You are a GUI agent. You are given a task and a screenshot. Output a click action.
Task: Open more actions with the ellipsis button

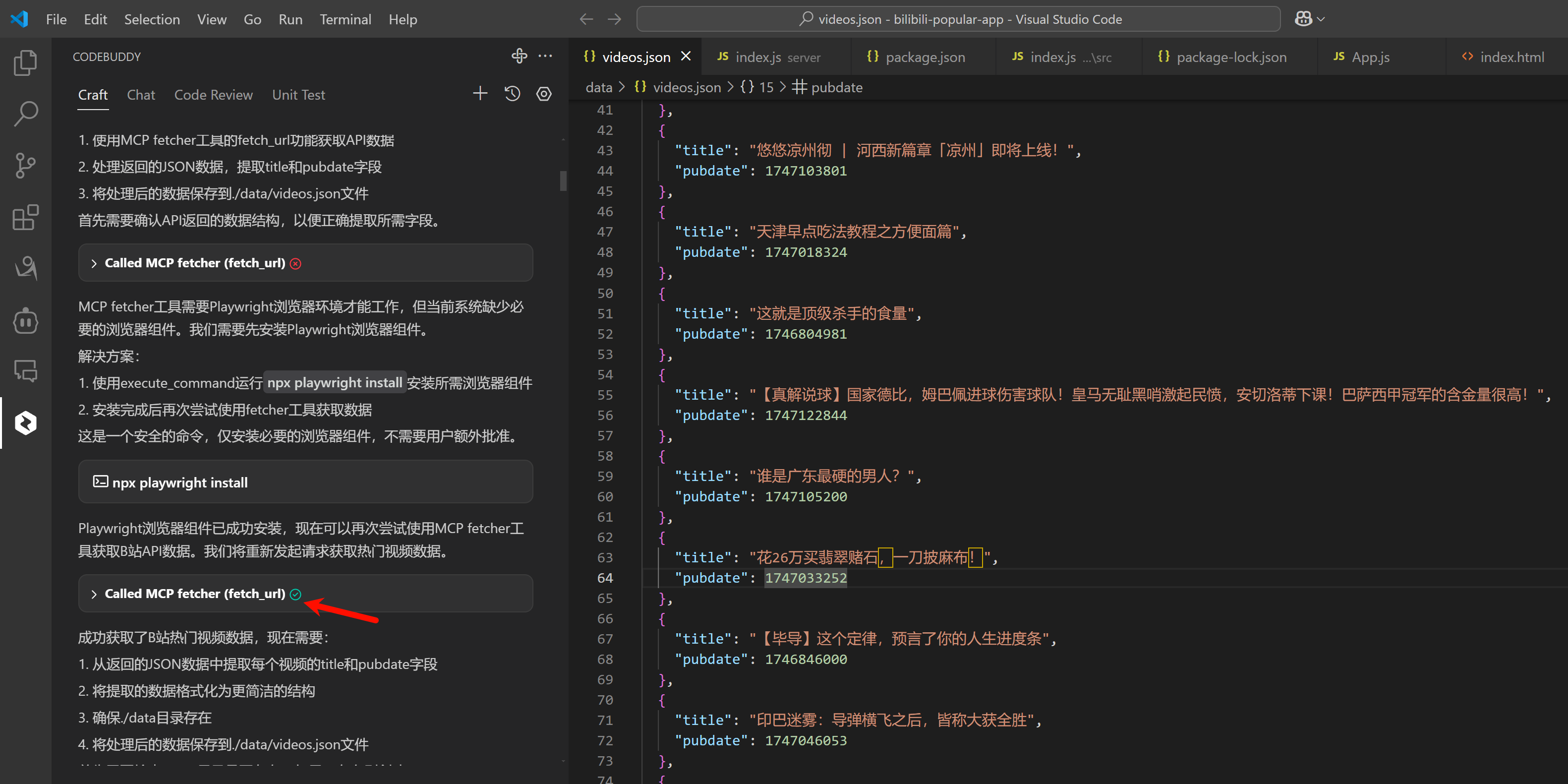point(545,56)
